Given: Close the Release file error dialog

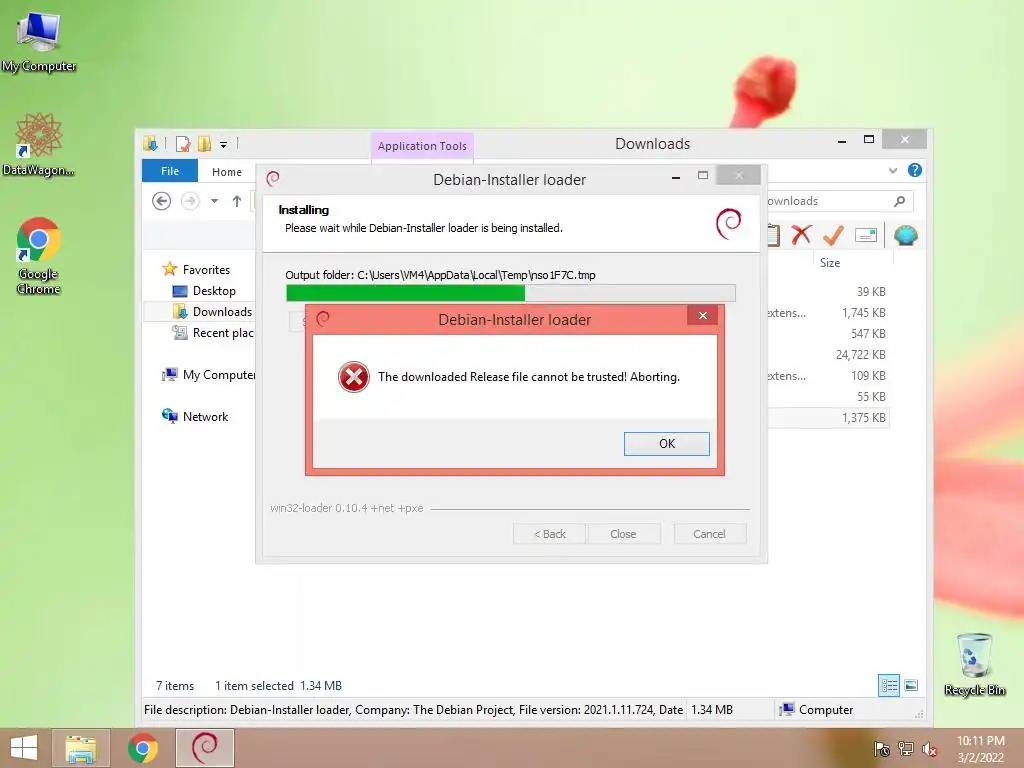Looking at the screenshot, I should [703, 315].
